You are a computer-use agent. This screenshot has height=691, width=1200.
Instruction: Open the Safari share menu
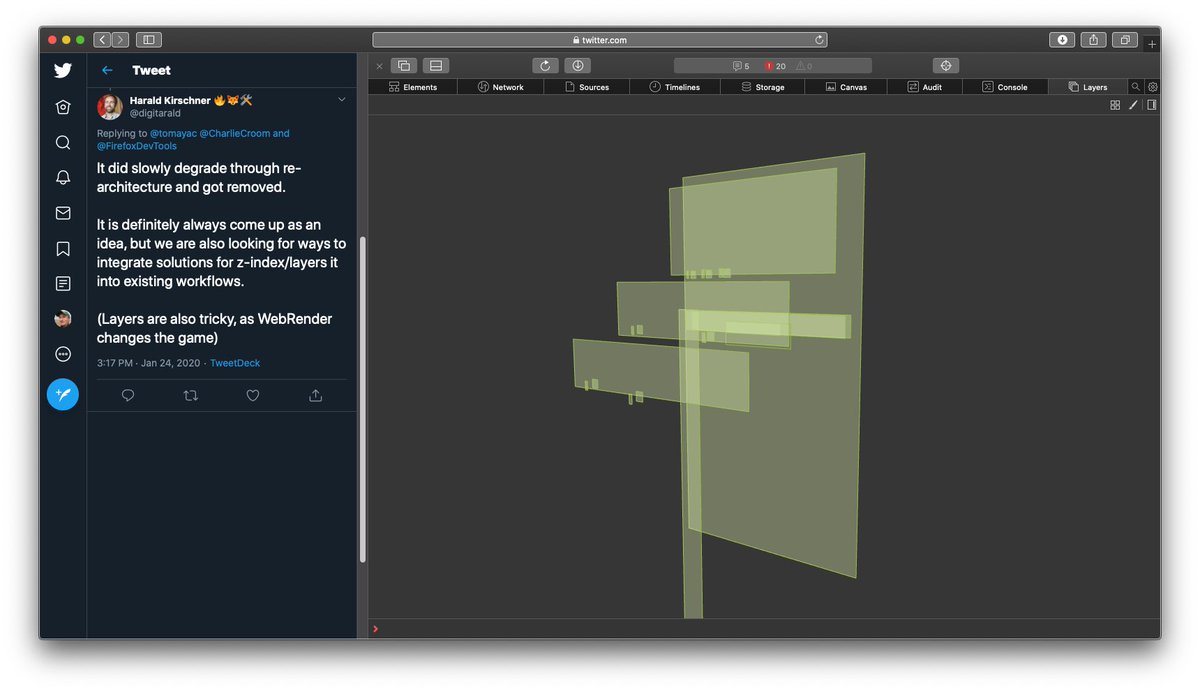tap(1092, 39)
